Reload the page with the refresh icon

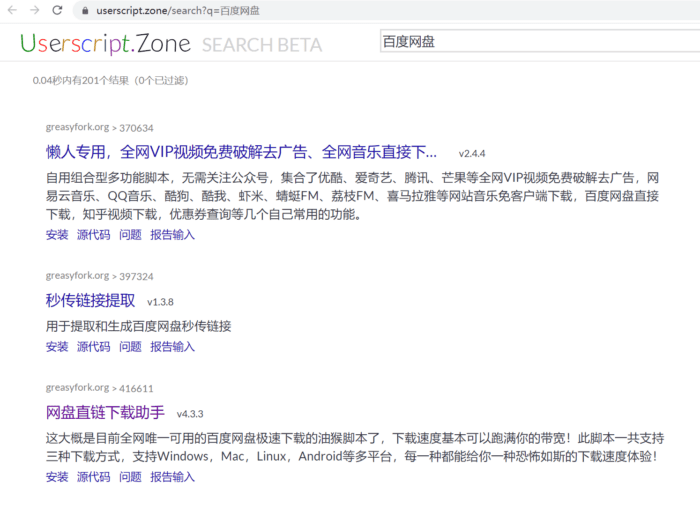pos(57,10)
